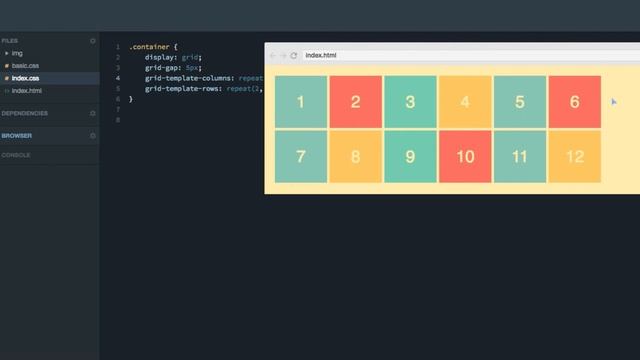
Task: Click grid box number 3
Action: pyautogui.click(x=410, y=102)
